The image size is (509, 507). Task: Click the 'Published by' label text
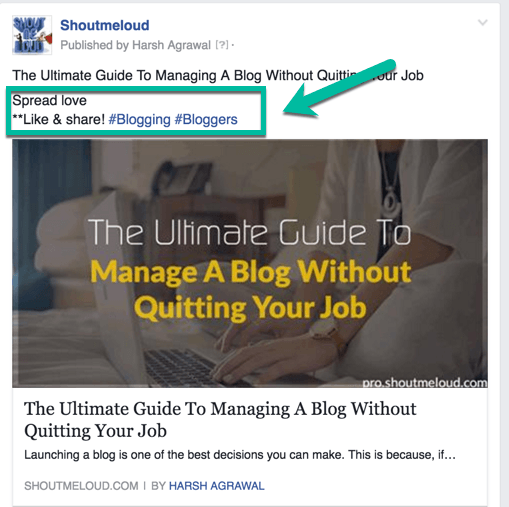click(95, 45)
